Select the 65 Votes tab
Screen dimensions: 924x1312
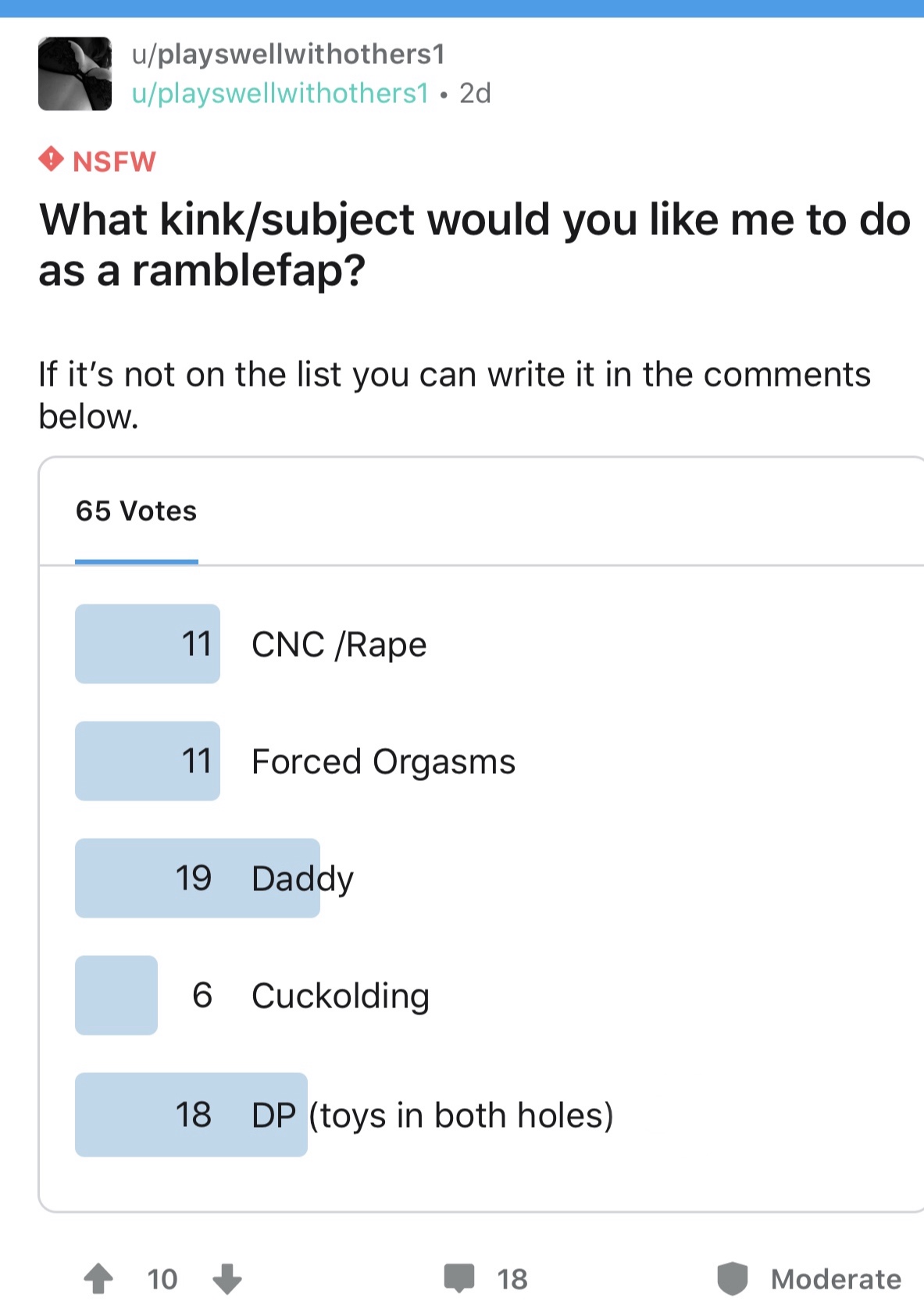pyautogui.click(x=136, y=512)
